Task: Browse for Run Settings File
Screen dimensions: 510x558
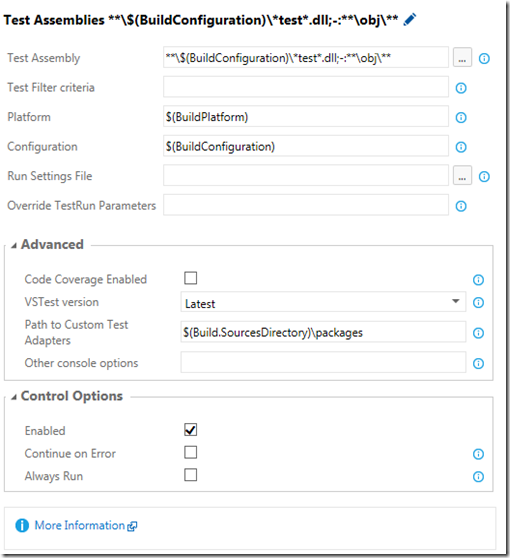Action: [462, 175]
